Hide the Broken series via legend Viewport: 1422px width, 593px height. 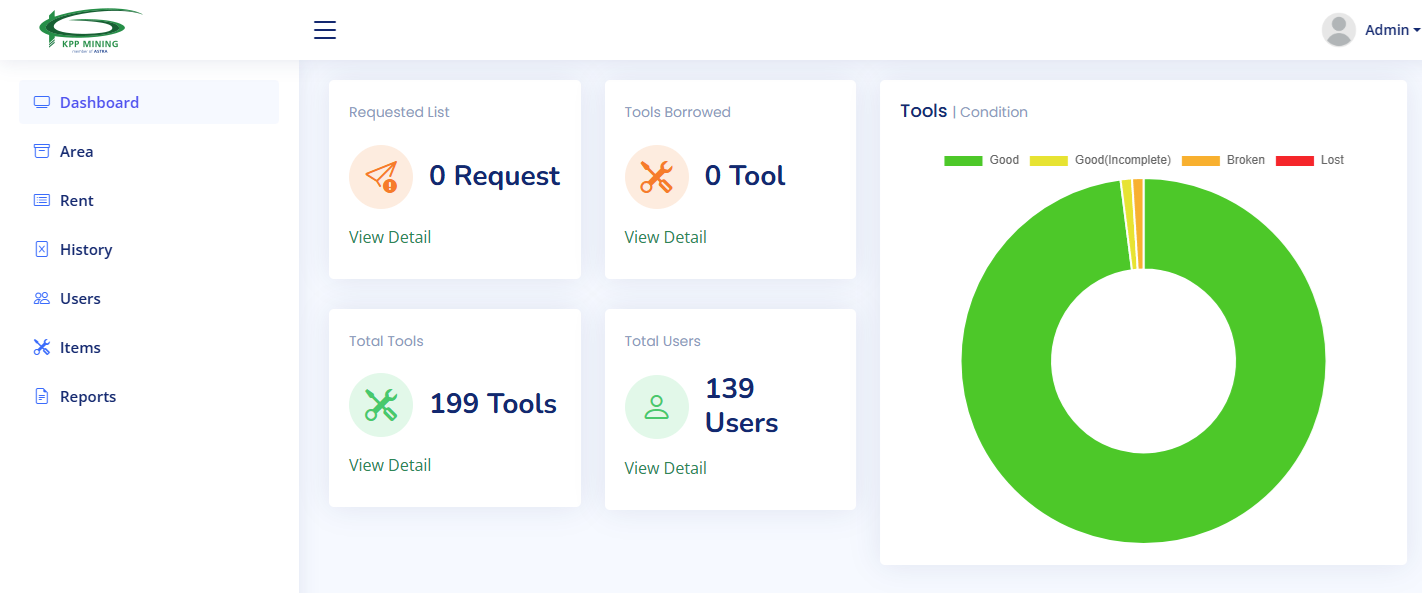point(1223,160)
